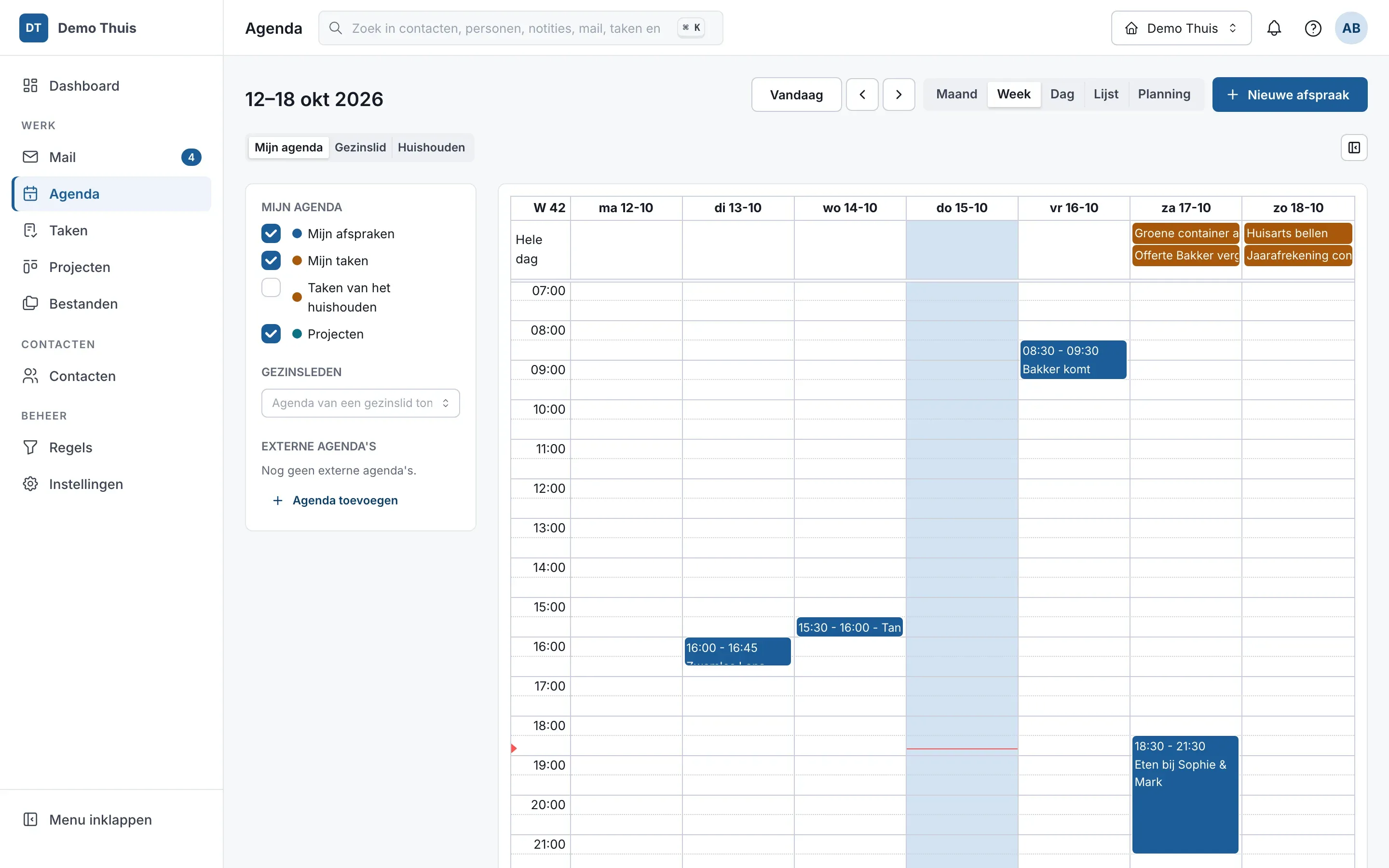The image size is (1389, 868).
Task: Open the help question mark icon
Action: pyautogui.click(x=1313, y=28)
